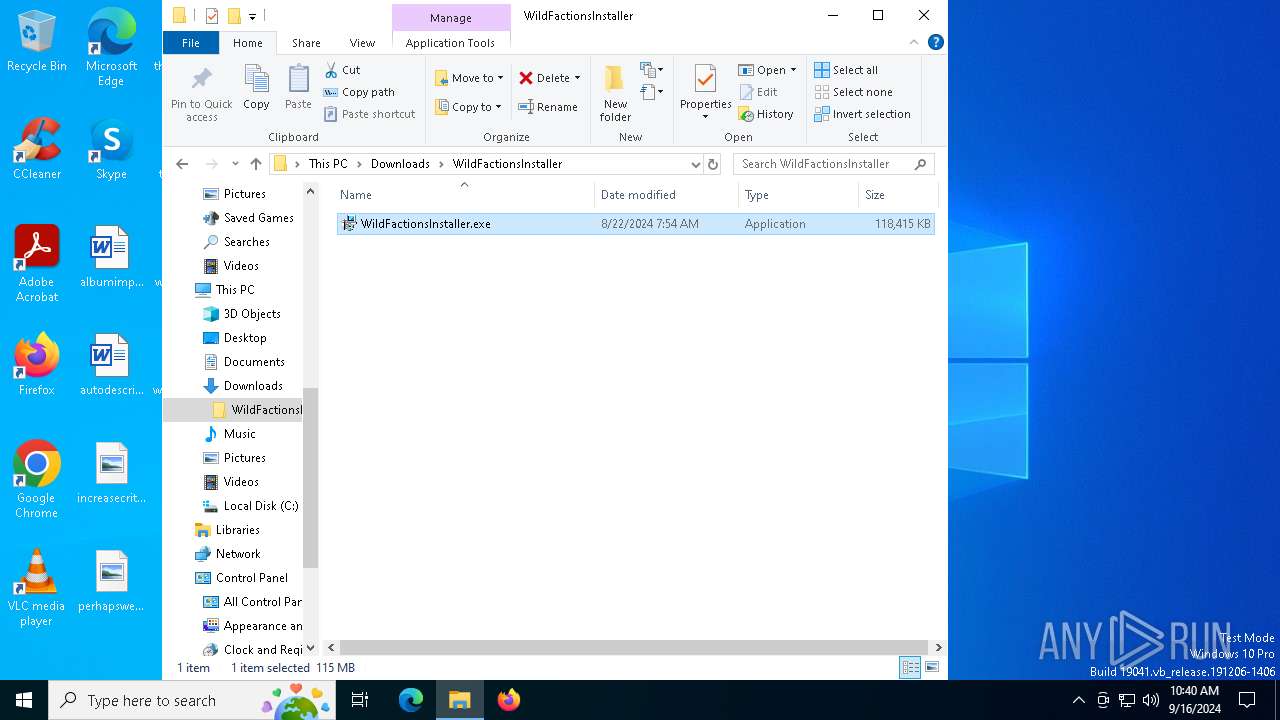Image resolution: width=1280 pixels, height=720 pixels.
Task: Click Copy path in ribbon
Action: pos(360,92)
